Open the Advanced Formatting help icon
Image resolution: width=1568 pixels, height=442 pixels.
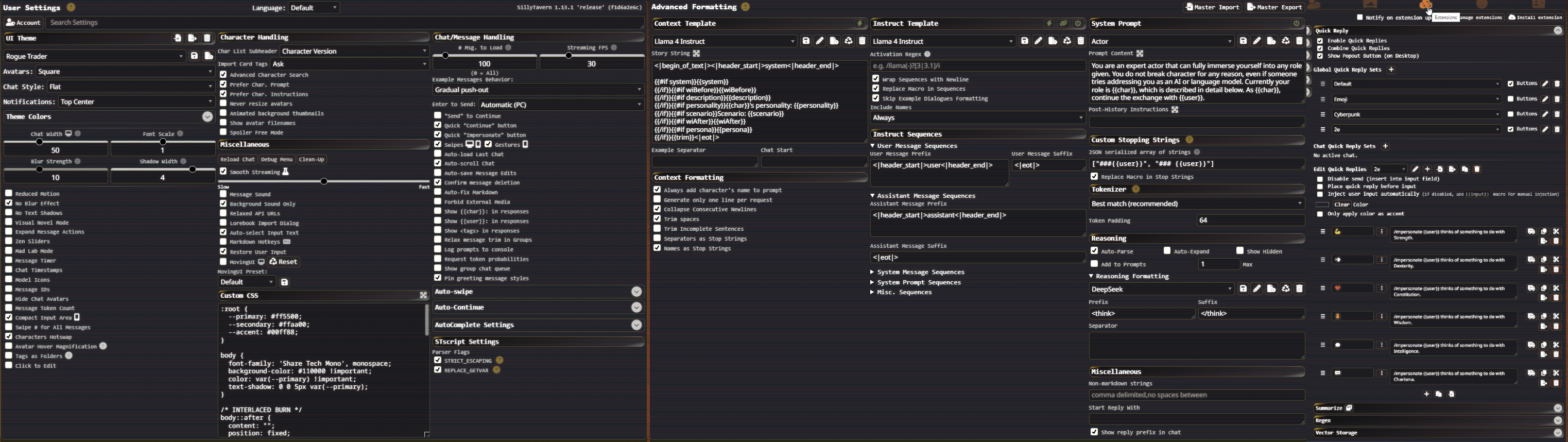746,7
